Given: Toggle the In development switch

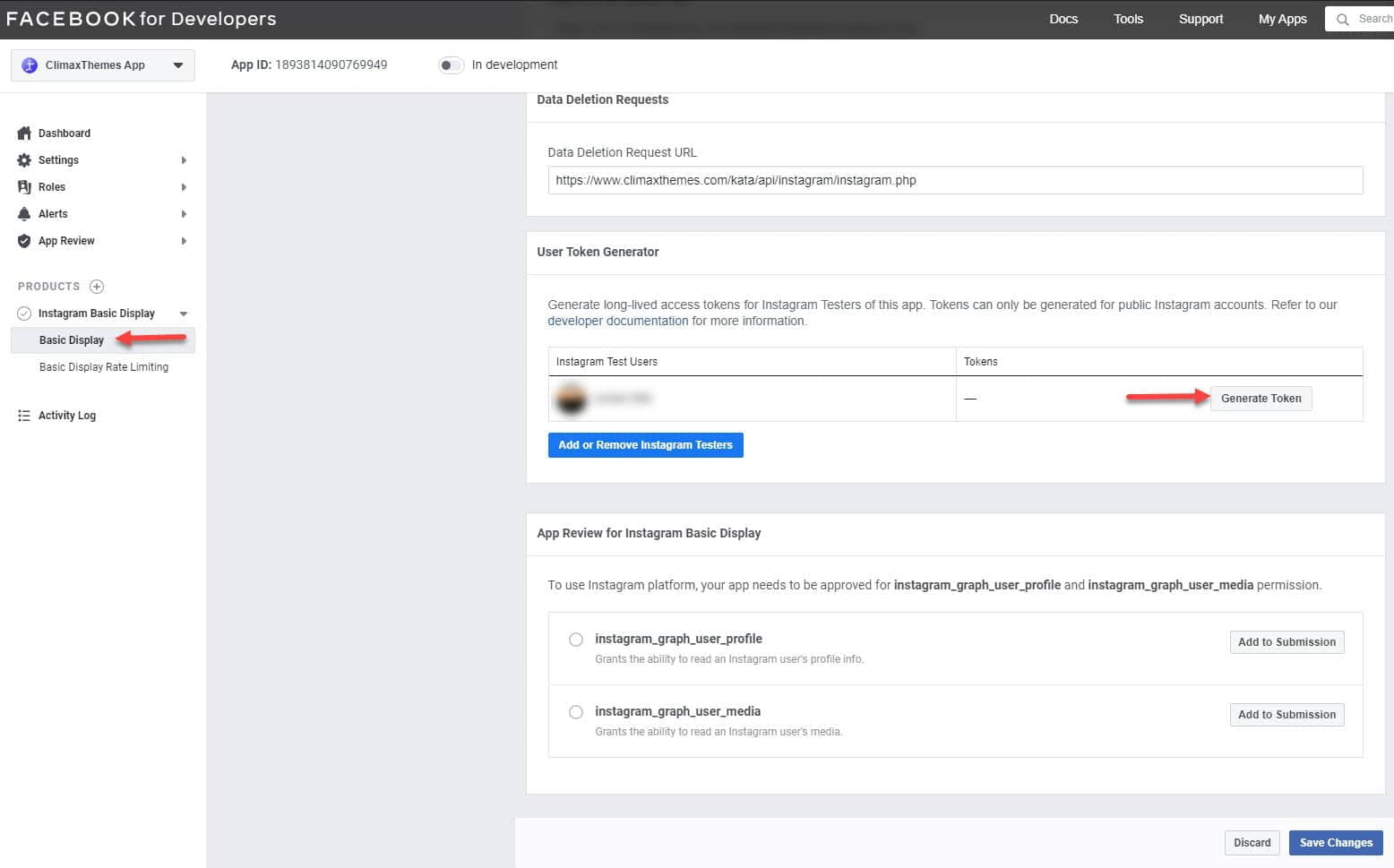Looking at the screenshot, I should (x=451, y=65).
